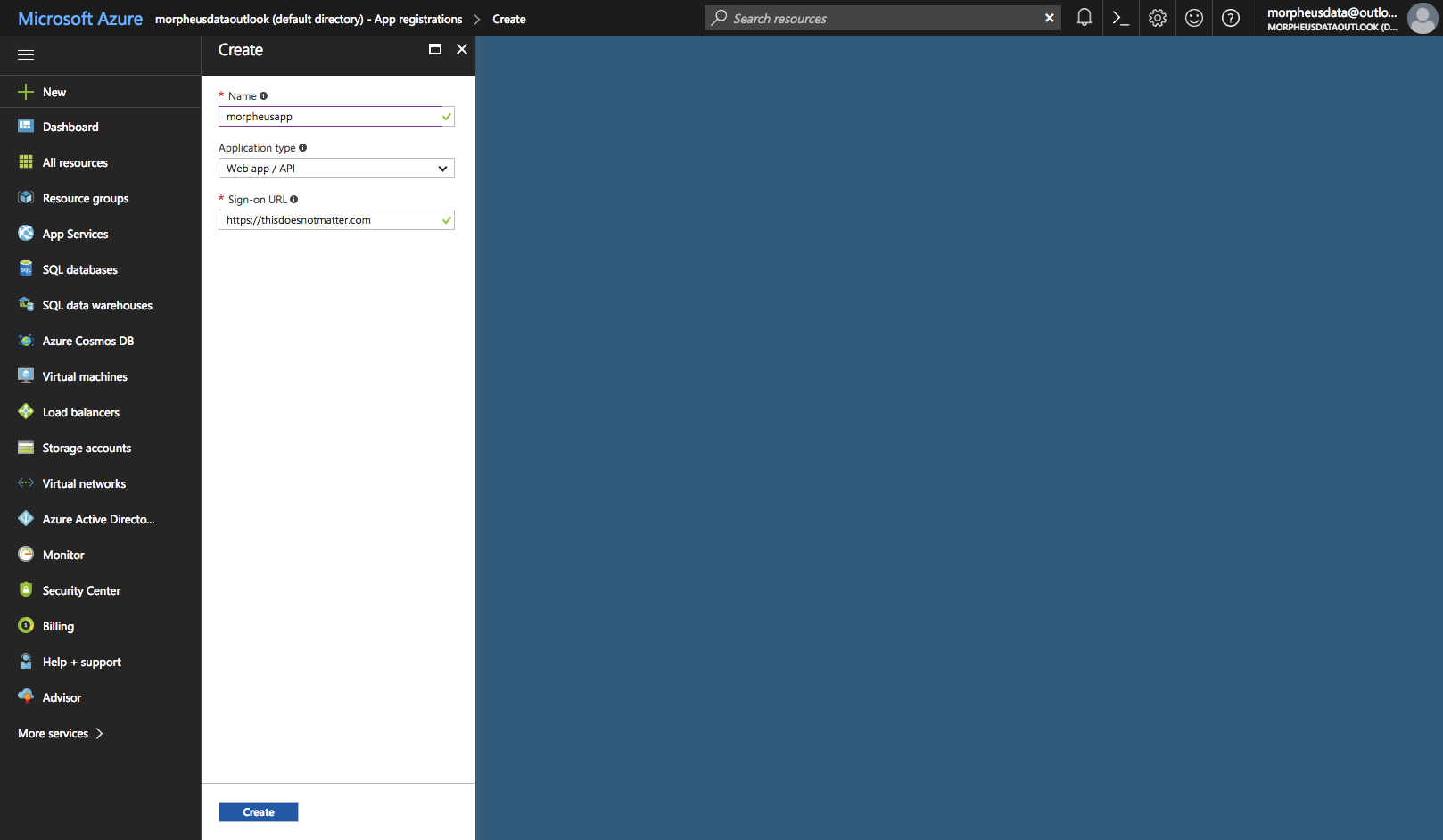
Task: Click the New plus icon
Action: pyautogui.click(x=26, y=92)
